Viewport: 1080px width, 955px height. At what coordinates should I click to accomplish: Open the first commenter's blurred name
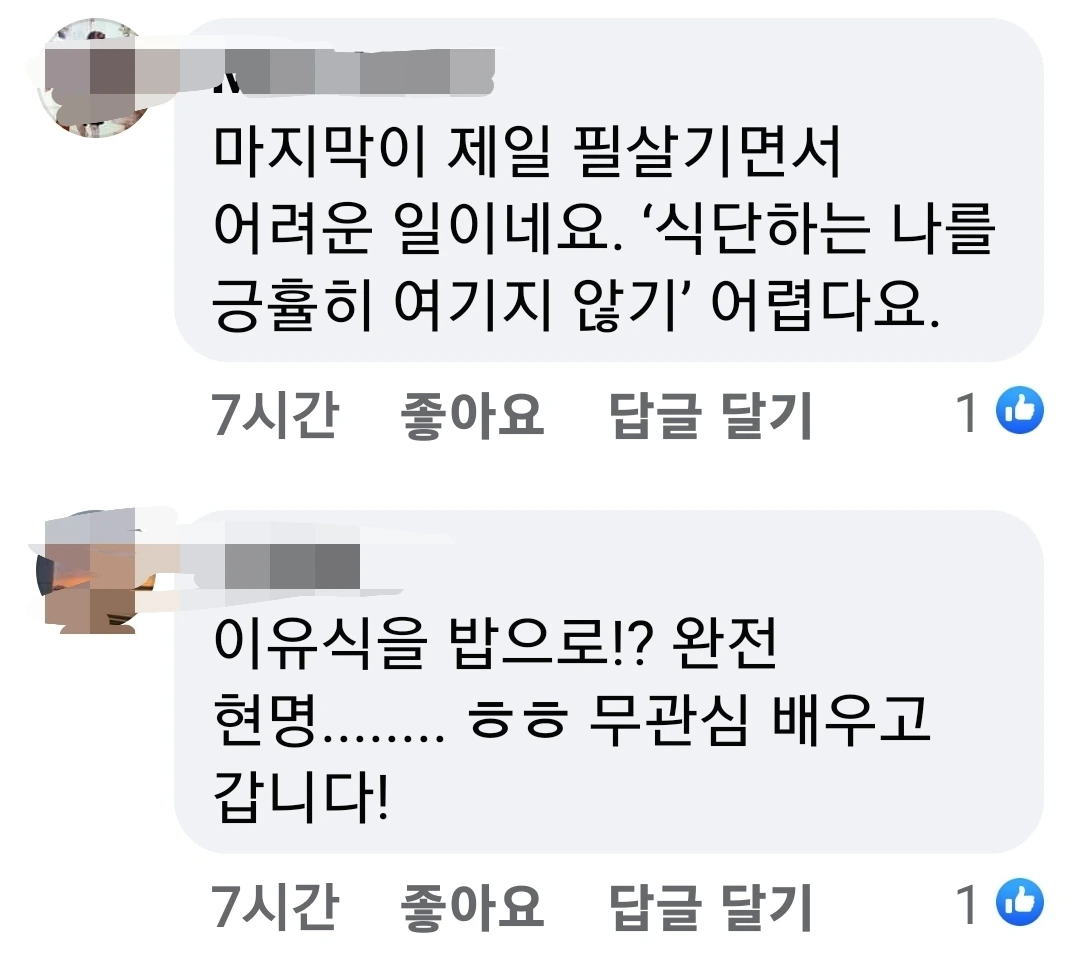click(x=353, y=71)
